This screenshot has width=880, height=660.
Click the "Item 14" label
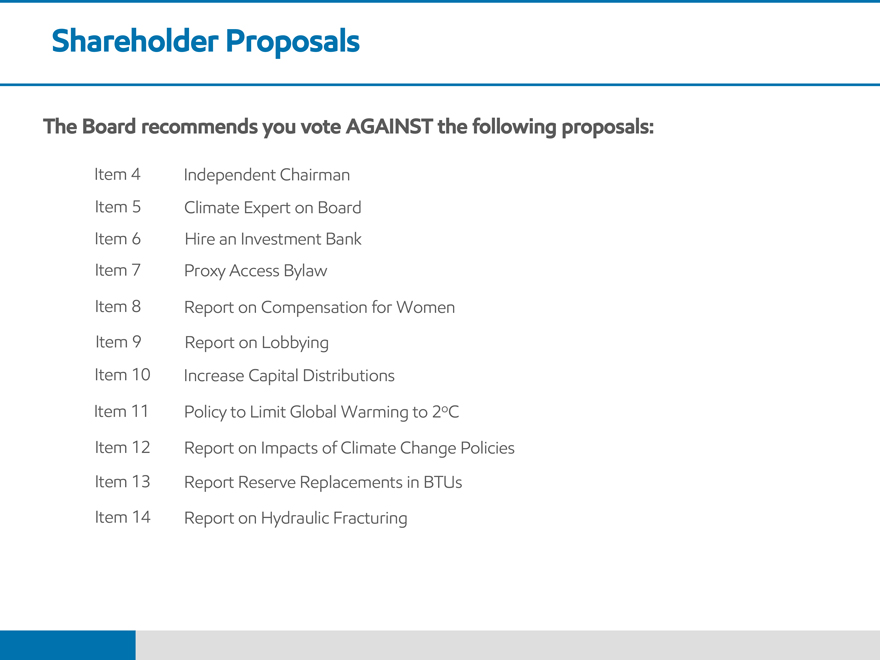122,517
